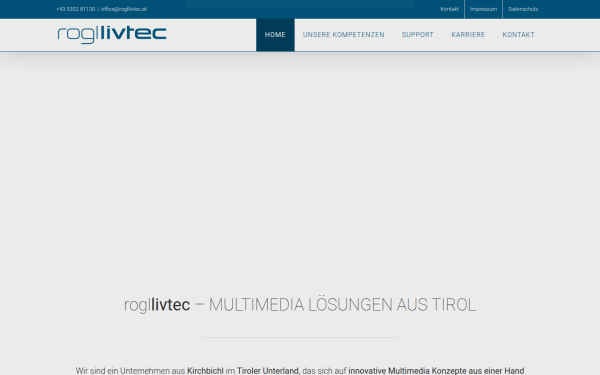Click the rogllivtec logo
The width and height of the screenshot is (600, 375).
point(112,34)
